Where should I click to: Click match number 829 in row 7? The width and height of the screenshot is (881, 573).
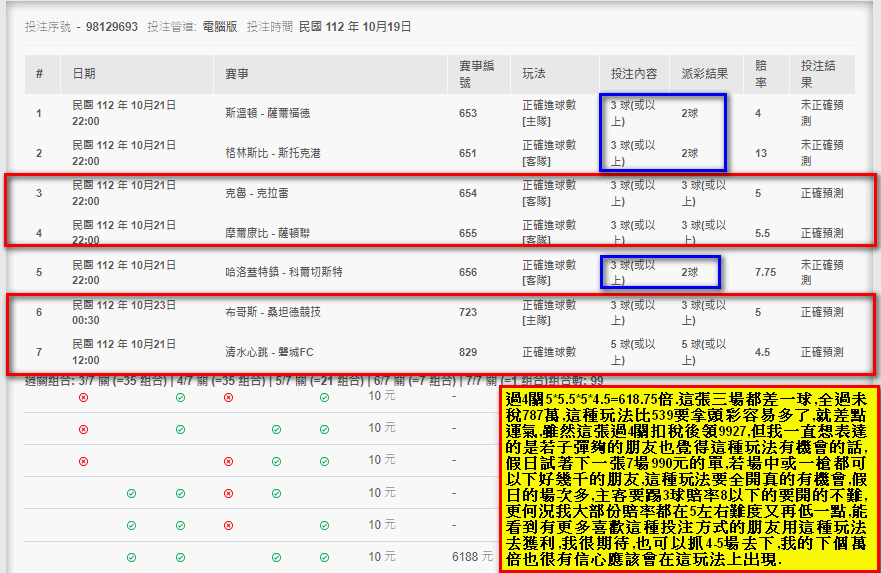tap(468, 352)
